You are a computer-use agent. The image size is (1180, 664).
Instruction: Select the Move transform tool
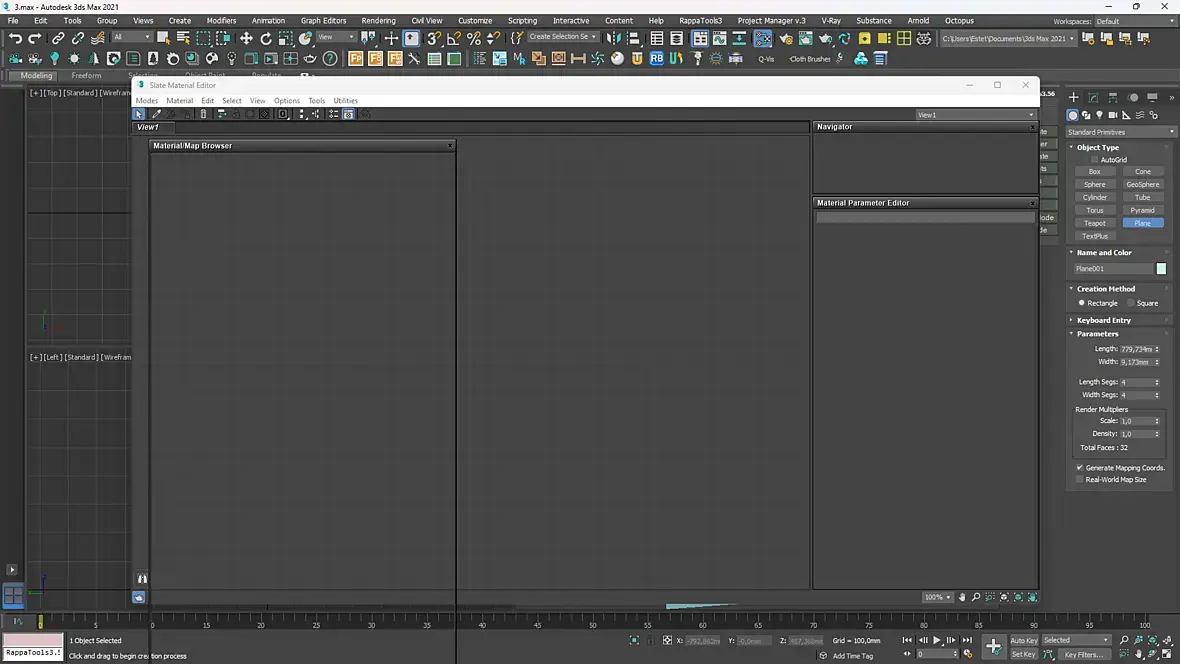pos(246,38)
